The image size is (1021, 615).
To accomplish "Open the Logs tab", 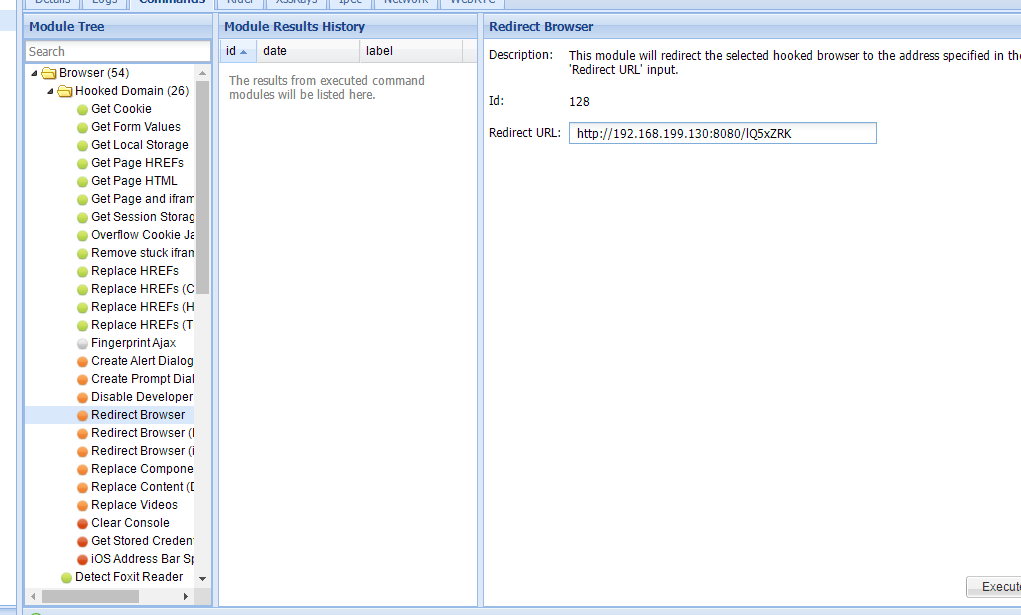I will 104,3.
